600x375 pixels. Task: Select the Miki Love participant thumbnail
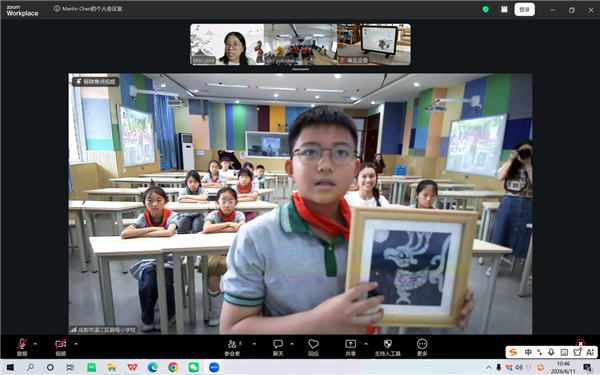[x=227, y=44]
